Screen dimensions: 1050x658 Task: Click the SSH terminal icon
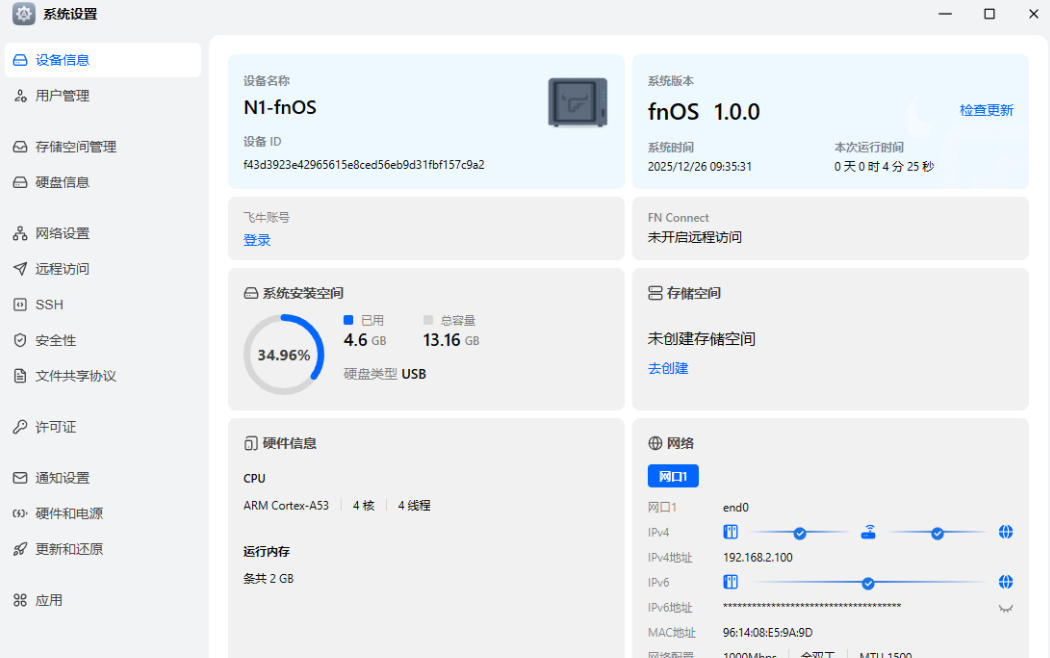(20, 305)
